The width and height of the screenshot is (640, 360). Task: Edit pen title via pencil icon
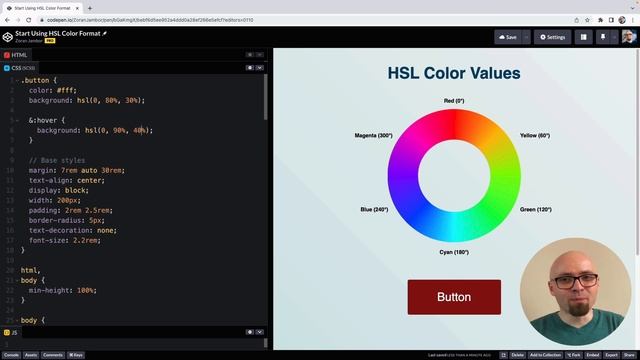(x=104, y=33)
